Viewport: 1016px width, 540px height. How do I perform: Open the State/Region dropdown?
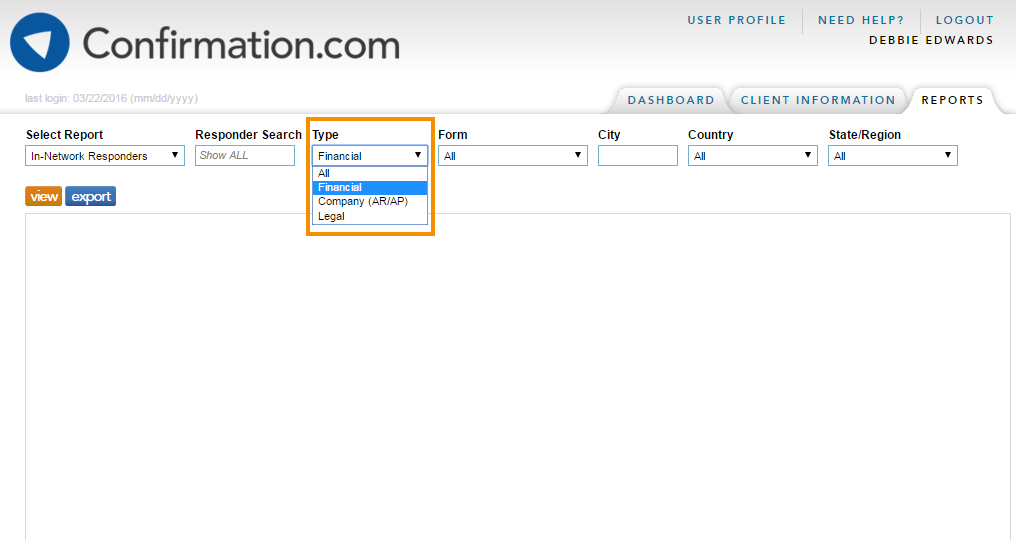(x=892, y=156)
